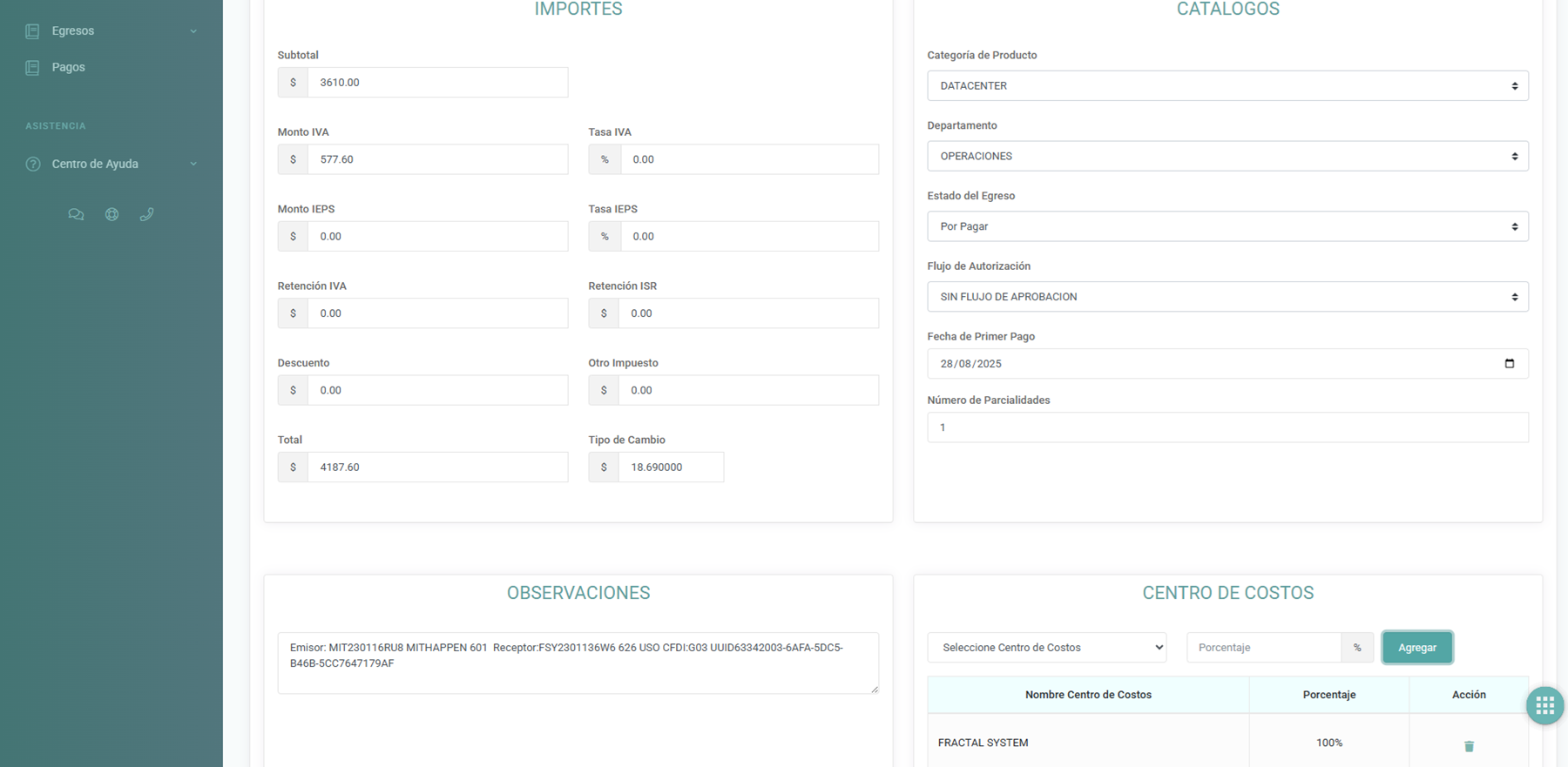The image size is (1568, 767).
Task: Open calendar picker for Fecha de Primer Pago
Action: click(x=1509, y=364)
